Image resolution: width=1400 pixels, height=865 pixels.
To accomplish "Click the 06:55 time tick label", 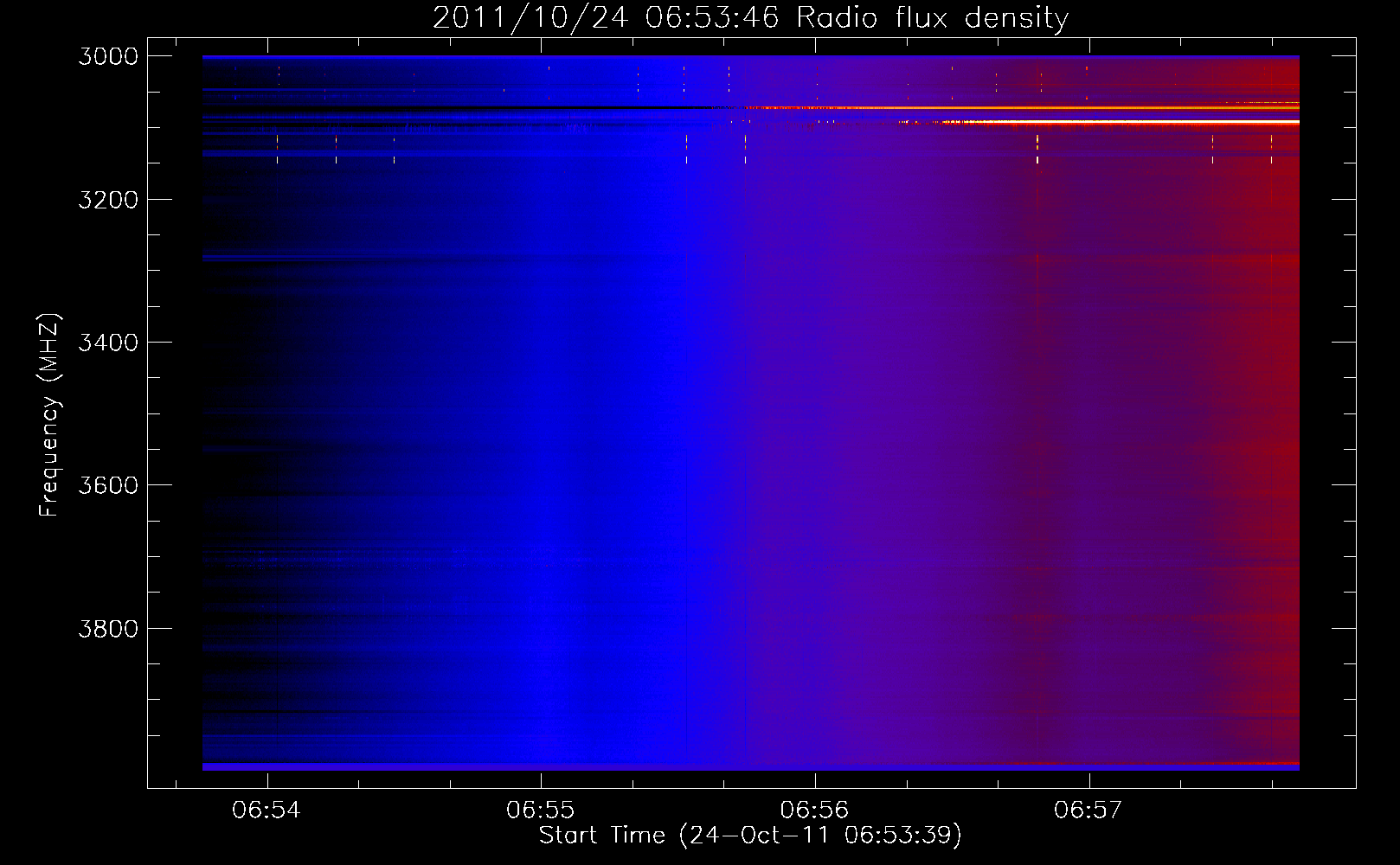I will pos(541,811).
